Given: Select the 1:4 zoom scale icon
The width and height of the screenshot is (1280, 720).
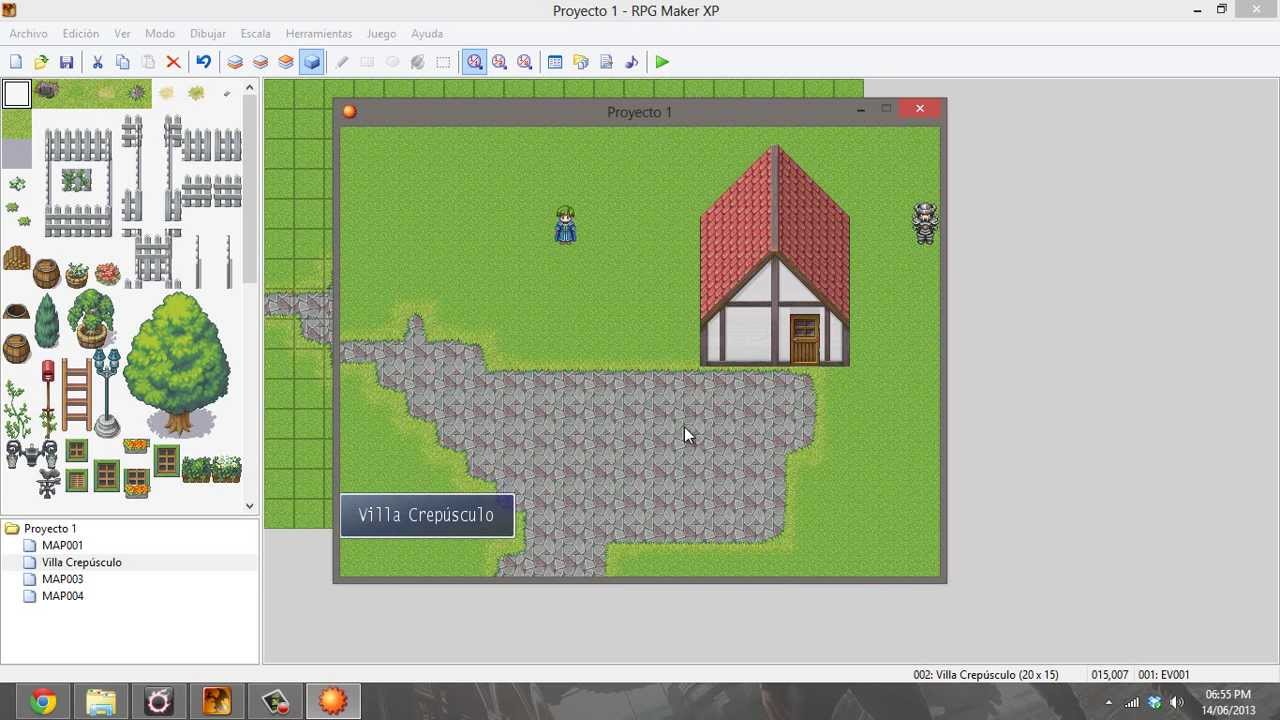Looking at the screenshot, I should (x=524, y=62).
